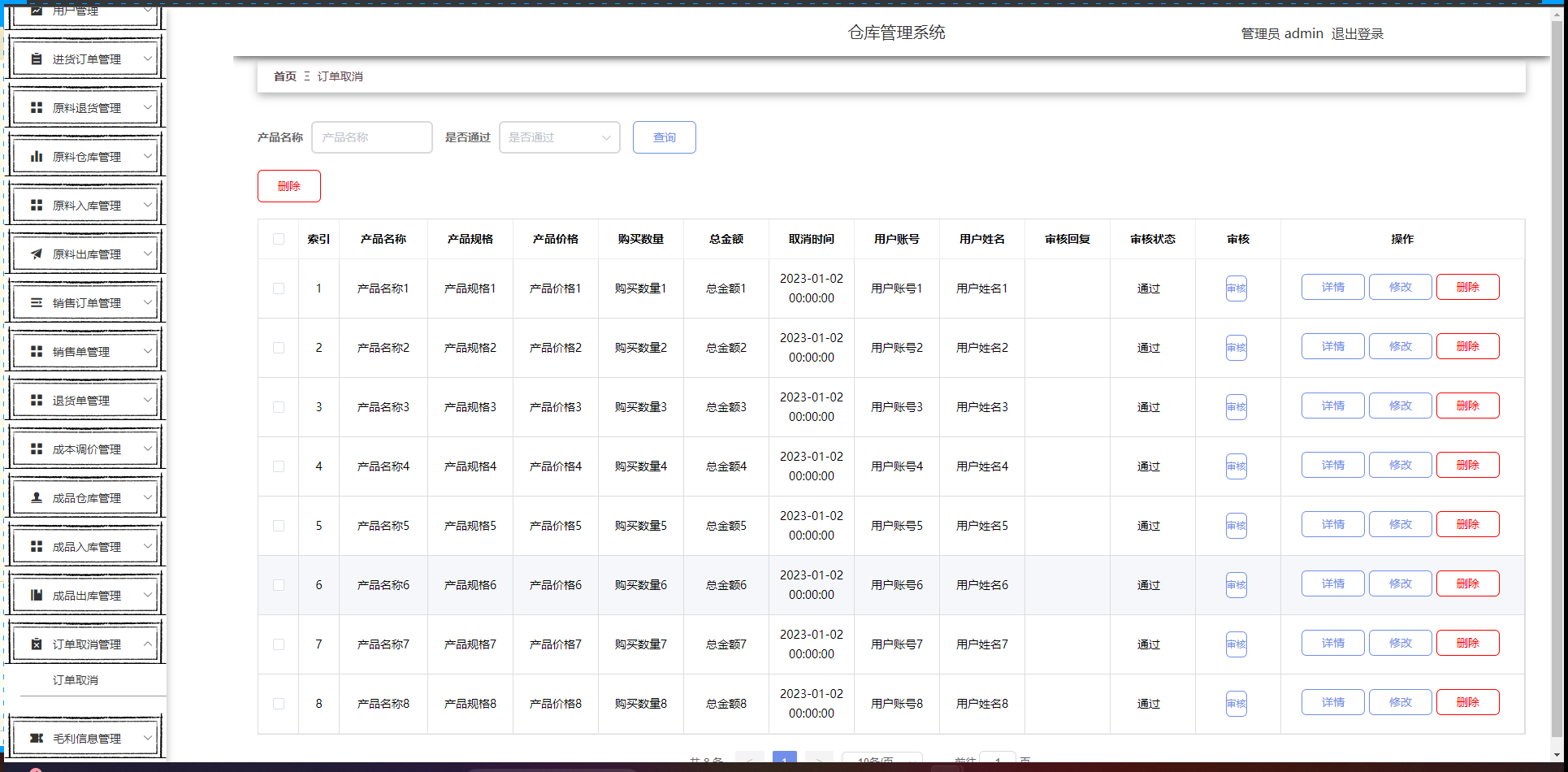Click the 审核 icon button in row 3
Viewport: 1568px width, 772px height.
[x=1237, y=407]
